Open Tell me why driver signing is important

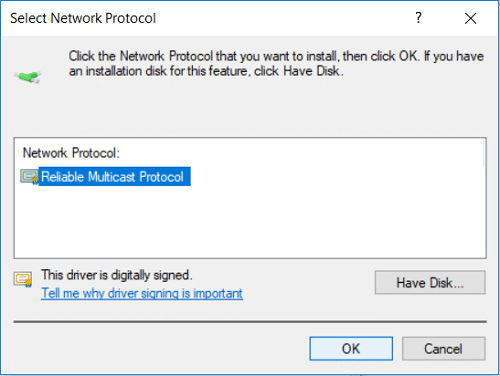(x=142, y=293)
